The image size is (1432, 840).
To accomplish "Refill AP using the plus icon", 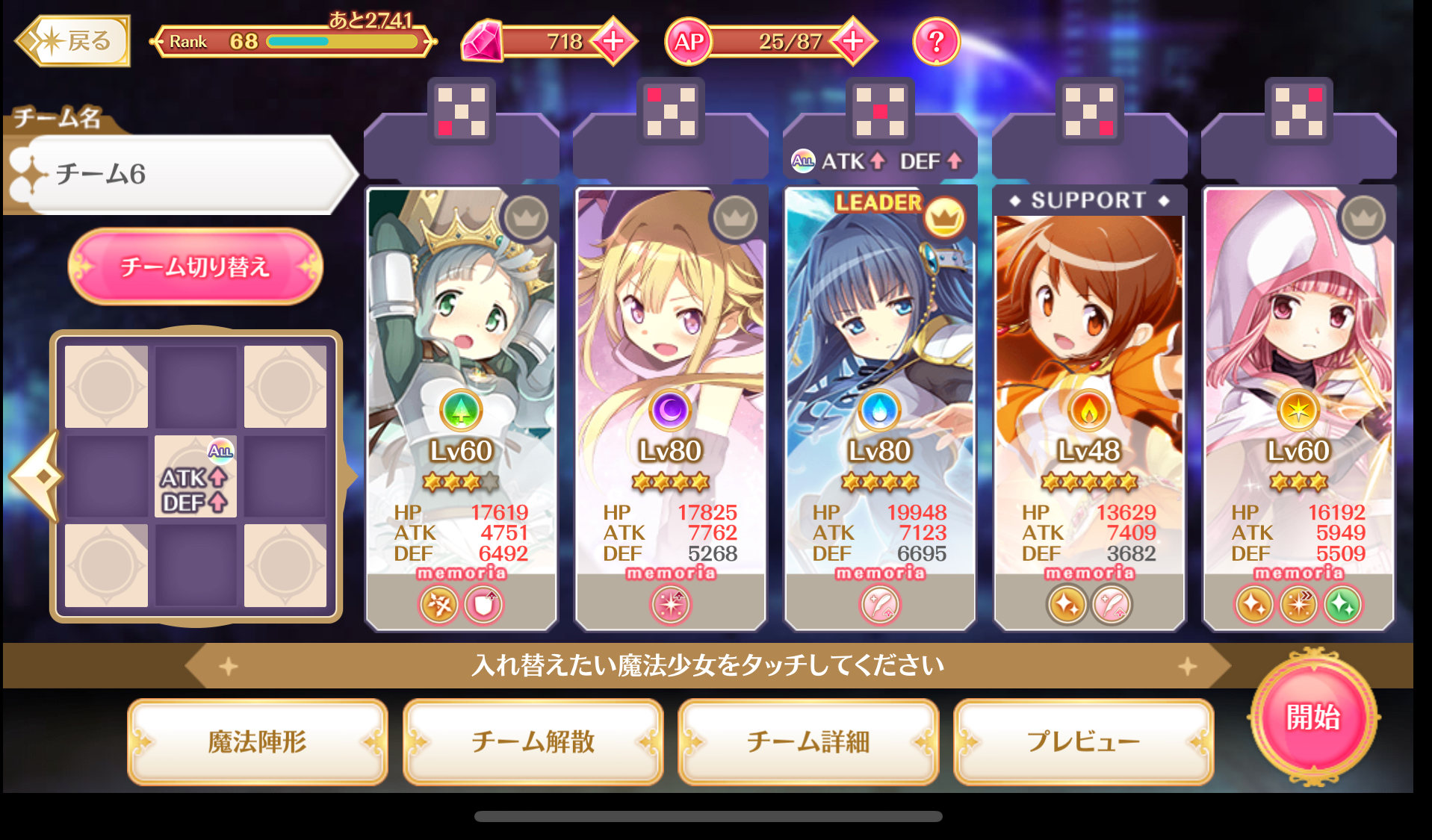I will click(x=852, y=41).
